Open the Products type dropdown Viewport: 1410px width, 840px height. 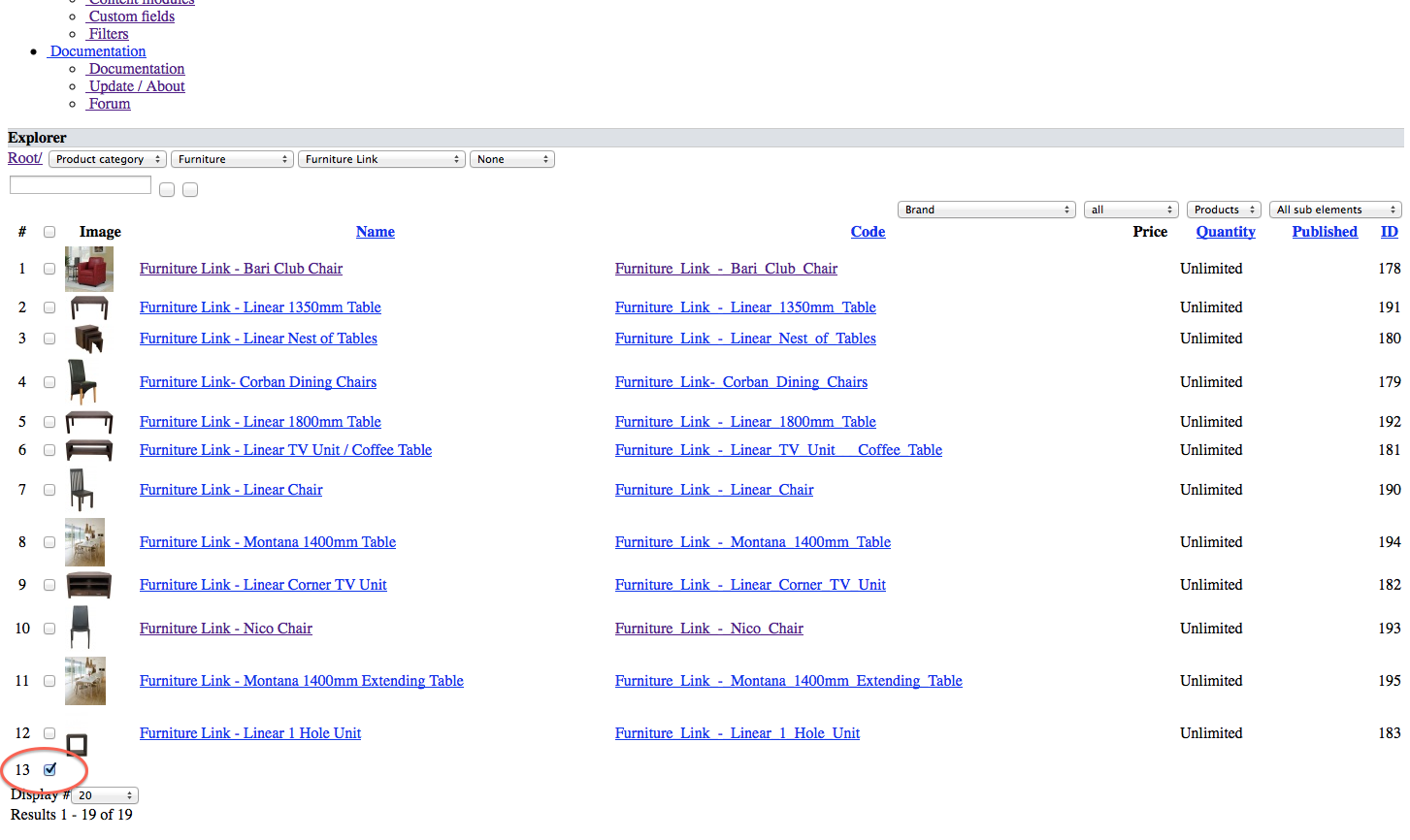point(1224,210)
